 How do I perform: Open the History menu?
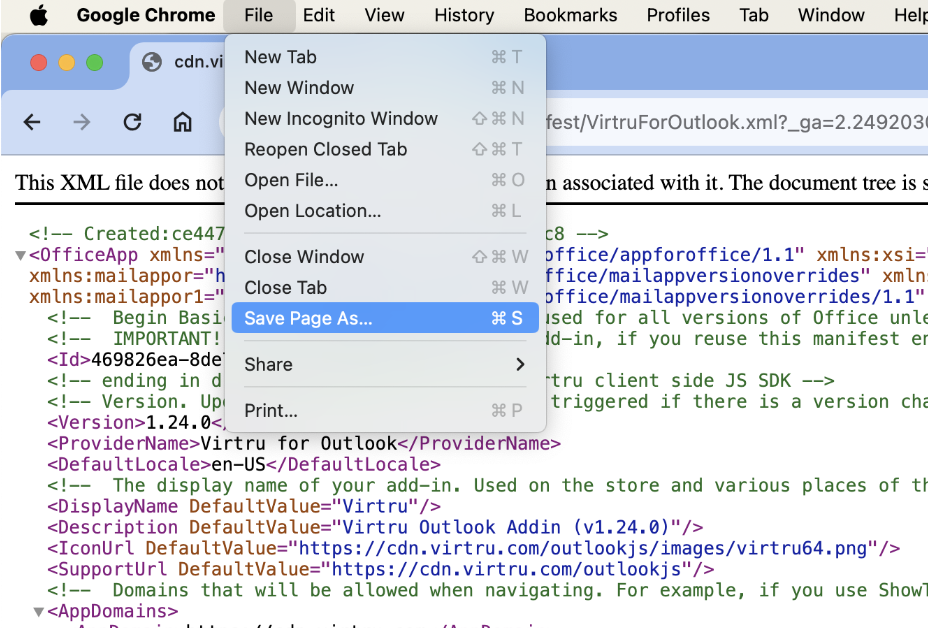tap(464, 15)
